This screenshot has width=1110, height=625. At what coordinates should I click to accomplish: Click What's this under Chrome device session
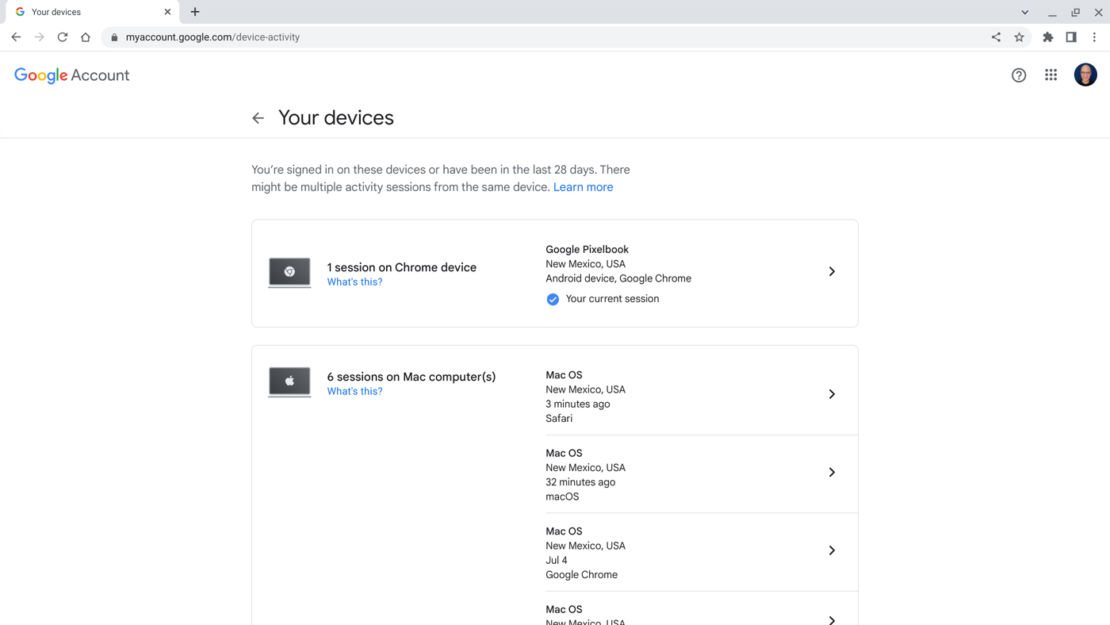tap(354, 281)
